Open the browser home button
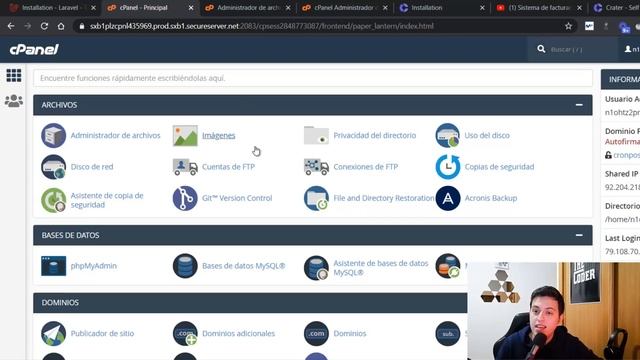Screen dimensions: 640x360 (x=61, y=26)
